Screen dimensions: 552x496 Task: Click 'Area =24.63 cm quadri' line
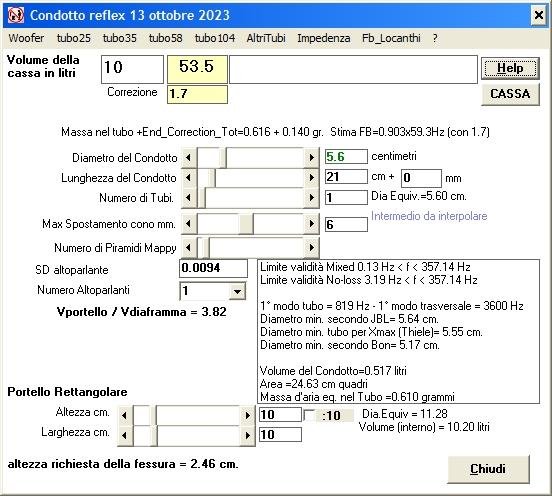tap(314, 384)
